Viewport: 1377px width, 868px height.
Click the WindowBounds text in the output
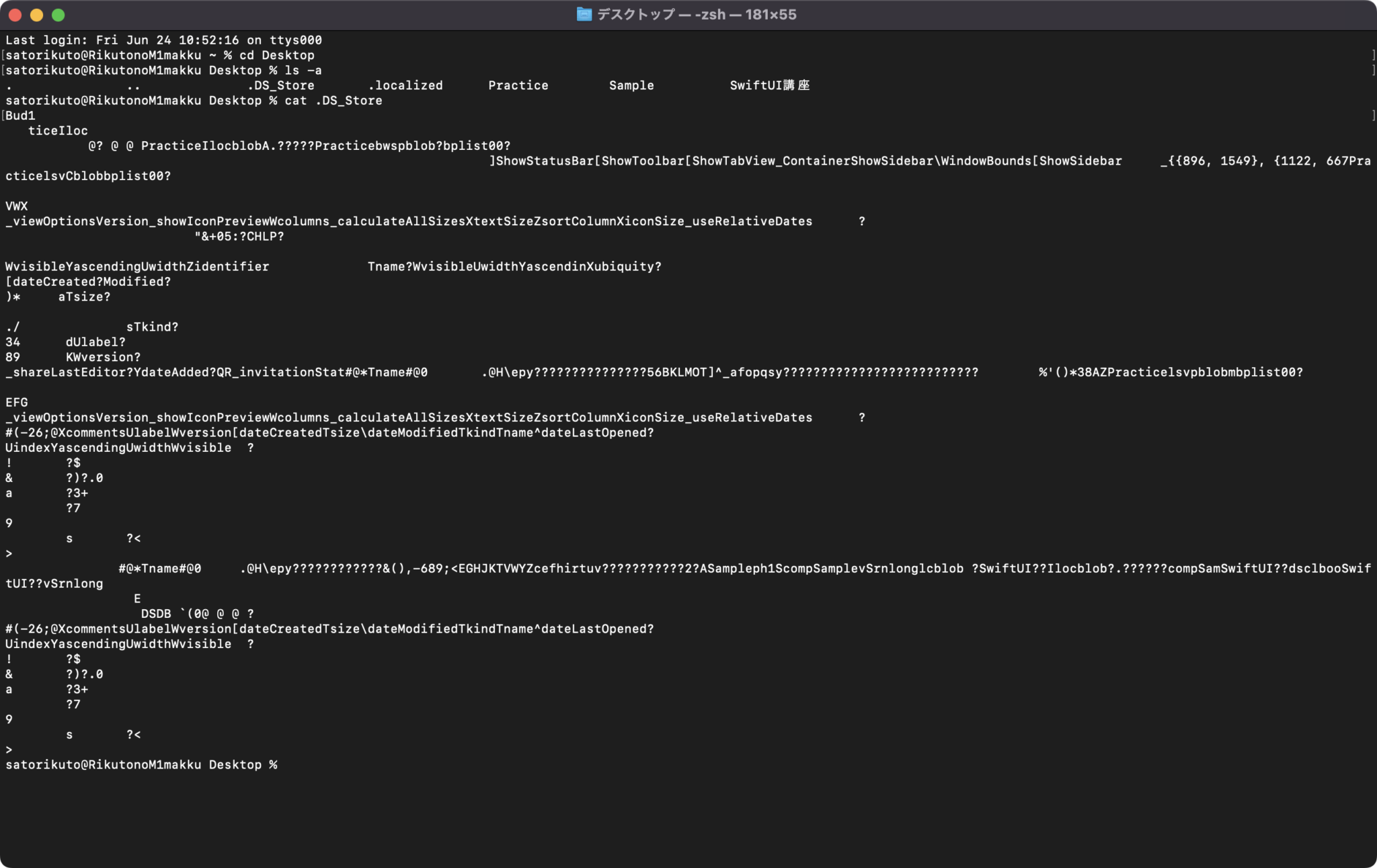point(987,161)
